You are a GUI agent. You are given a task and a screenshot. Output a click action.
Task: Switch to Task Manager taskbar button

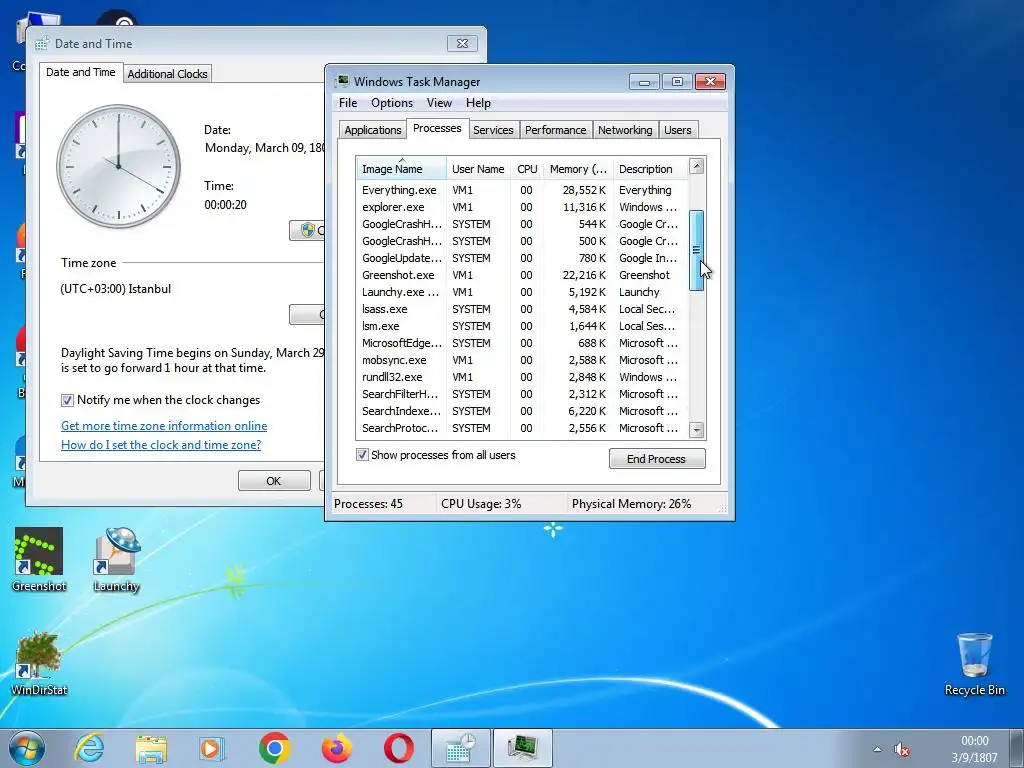click(523, 748)
